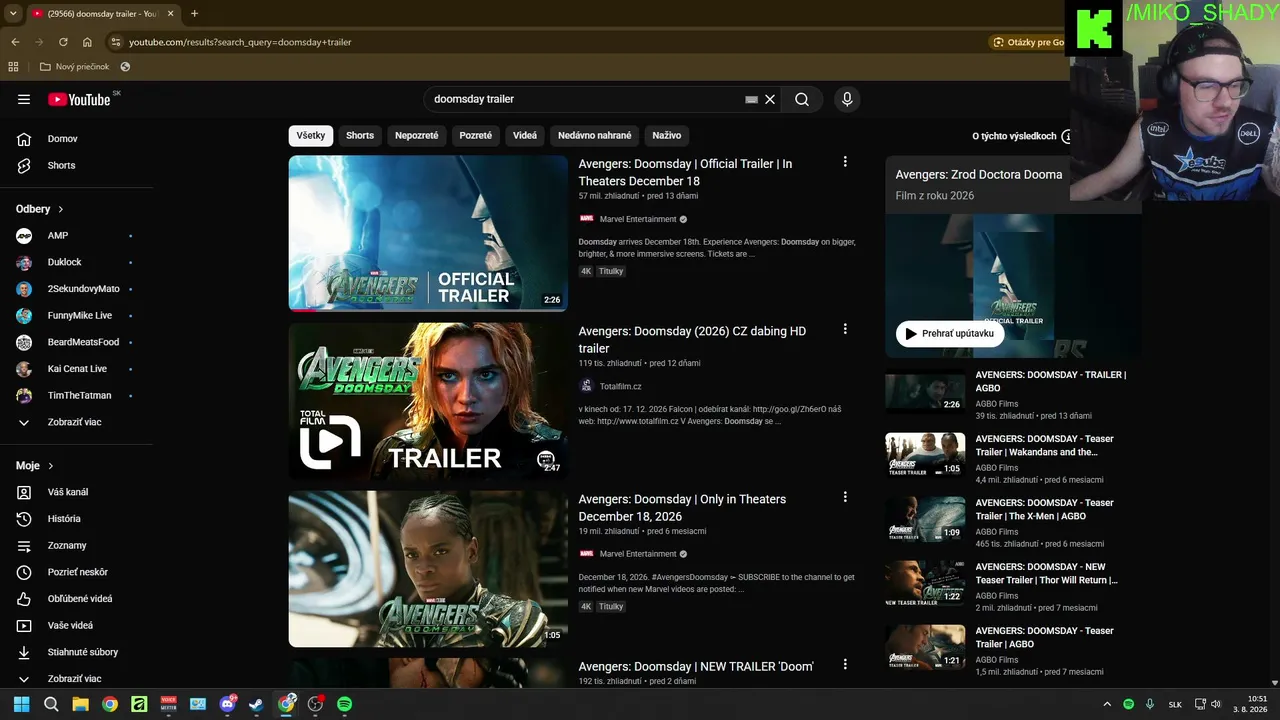Open three-dot menu for Only in Theaters video
This screenshot has width=1280, height=720.
tap(845, 497)
